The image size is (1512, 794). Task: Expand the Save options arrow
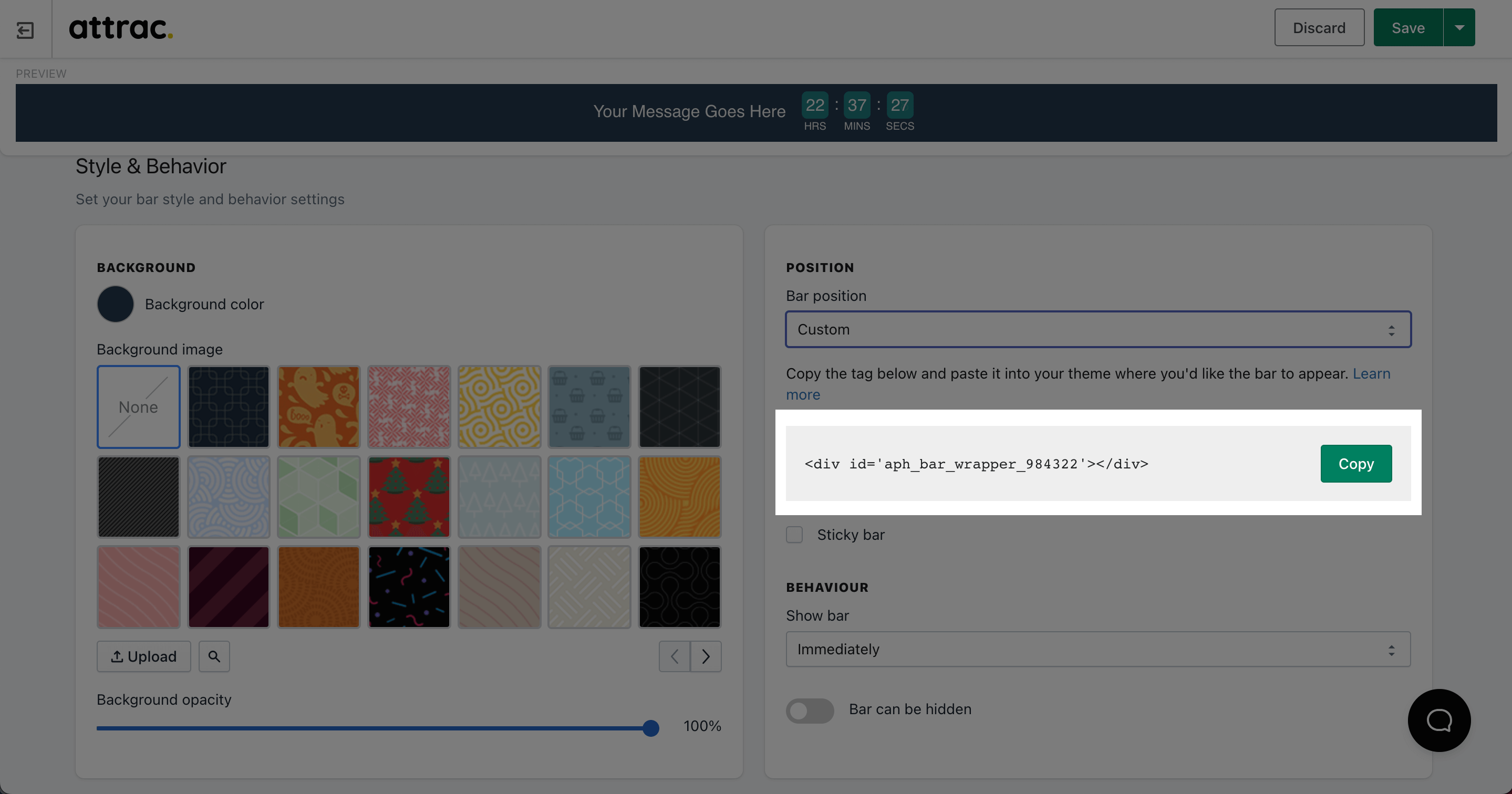pos(1459,28)
